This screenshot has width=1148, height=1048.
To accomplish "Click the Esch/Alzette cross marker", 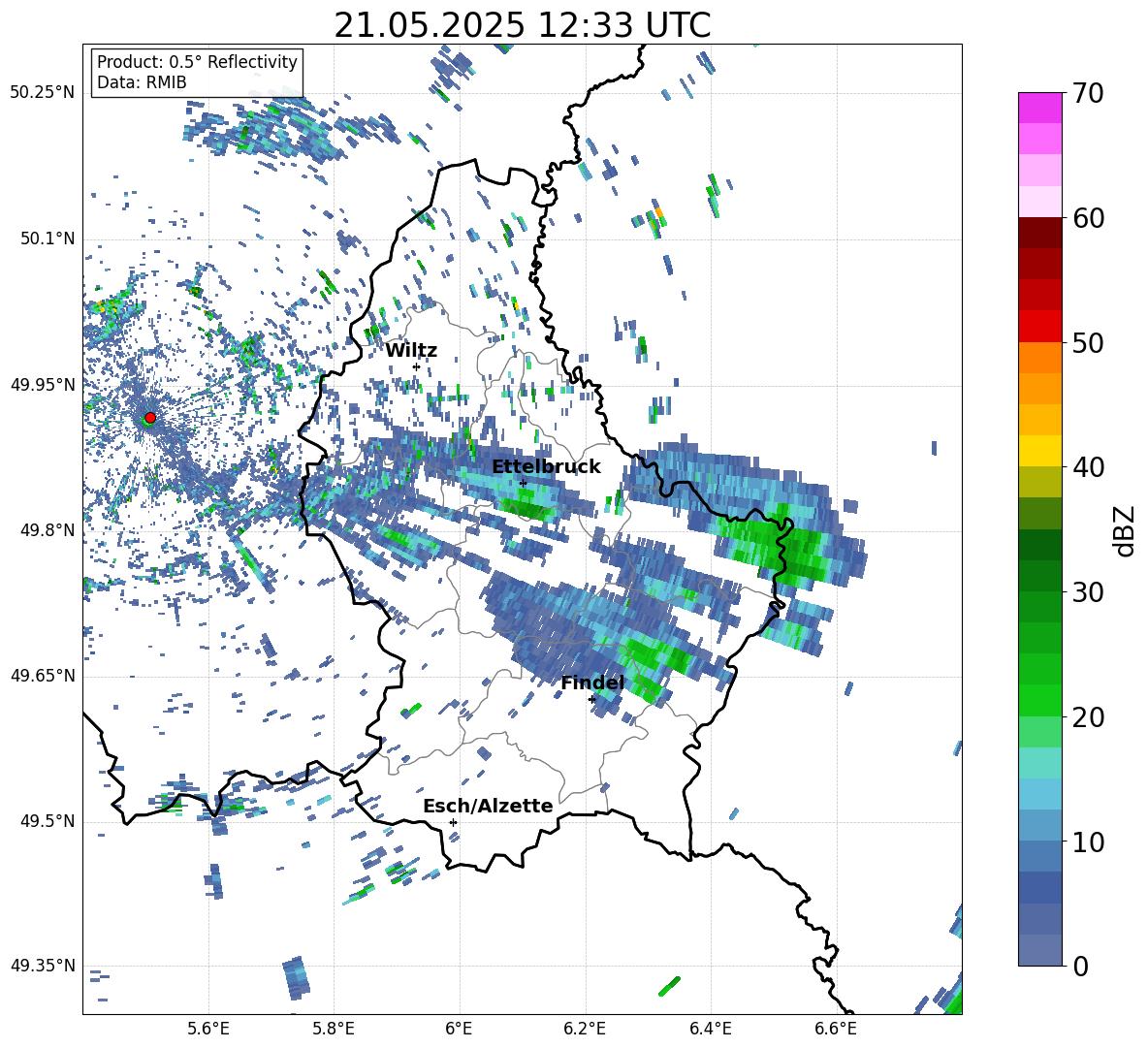I will pyautogui.click(x=453, y=822).
